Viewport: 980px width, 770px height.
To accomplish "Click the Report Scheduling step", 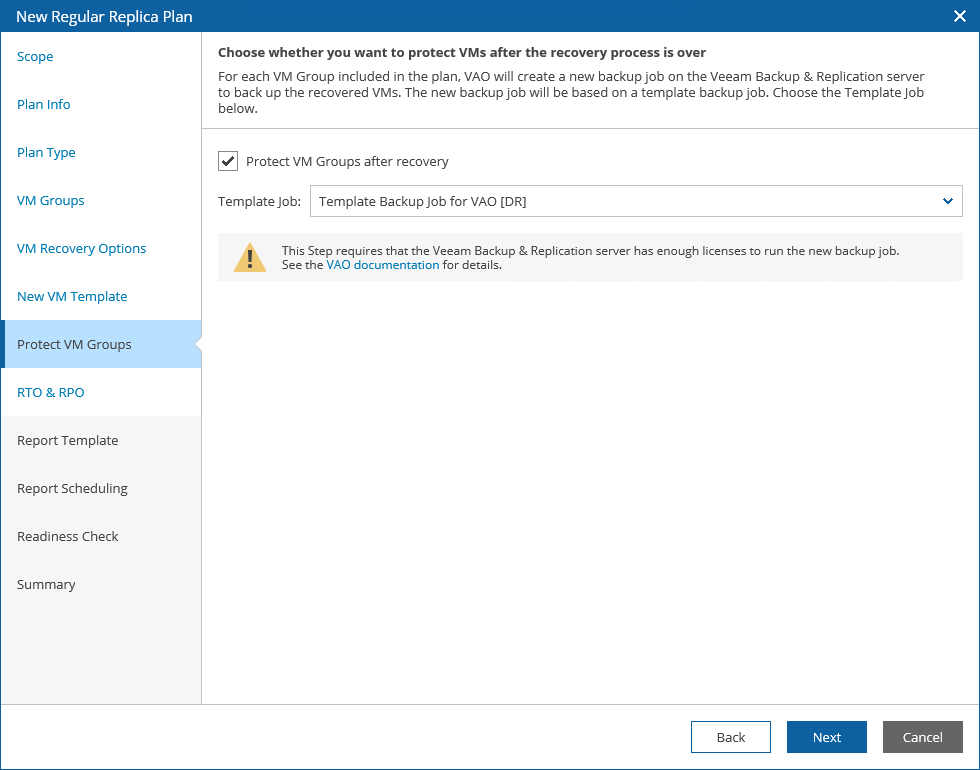I will tap(72, 489).
